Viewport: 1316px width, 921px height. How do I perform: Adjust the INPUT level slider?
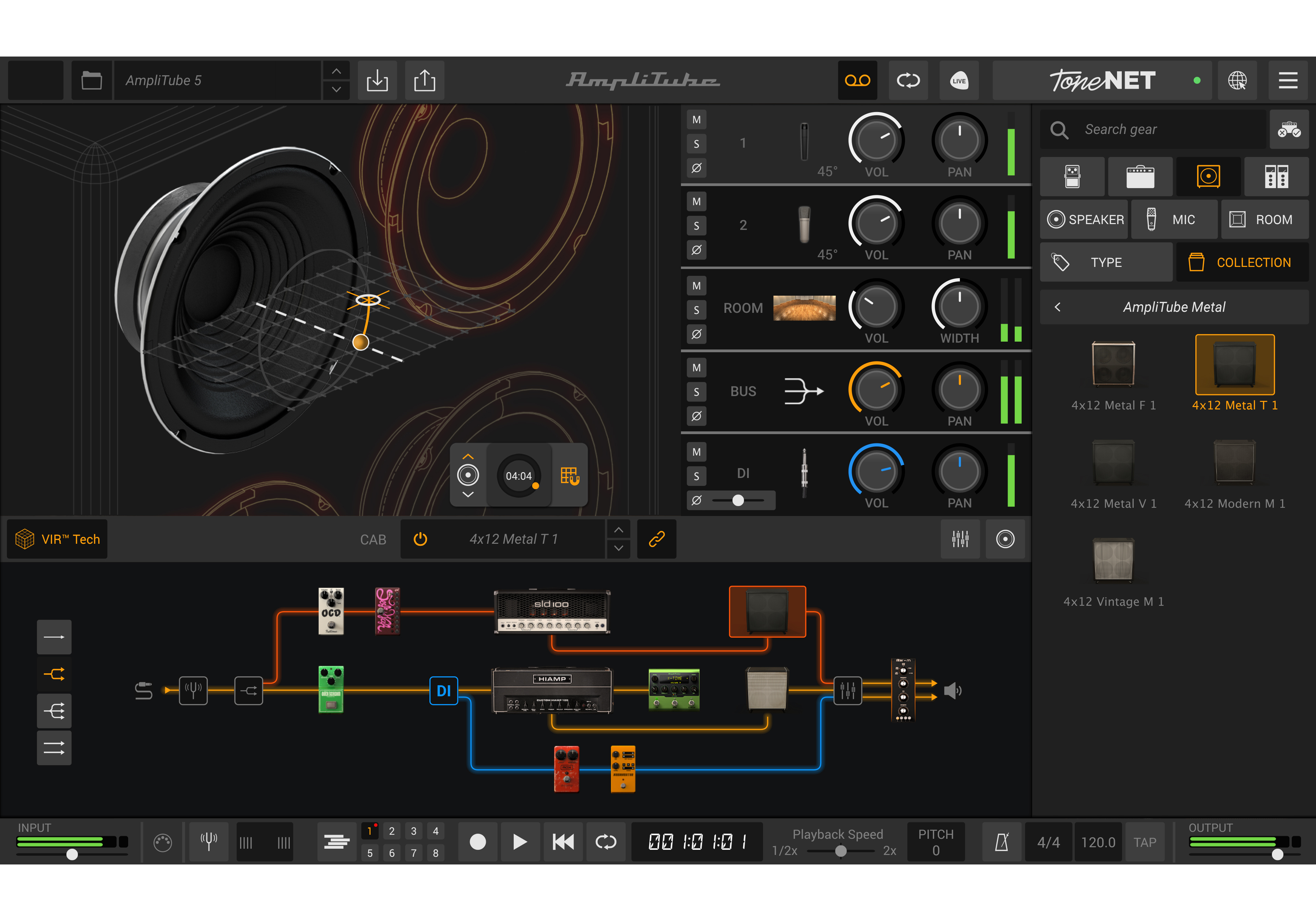click(72, 855)
